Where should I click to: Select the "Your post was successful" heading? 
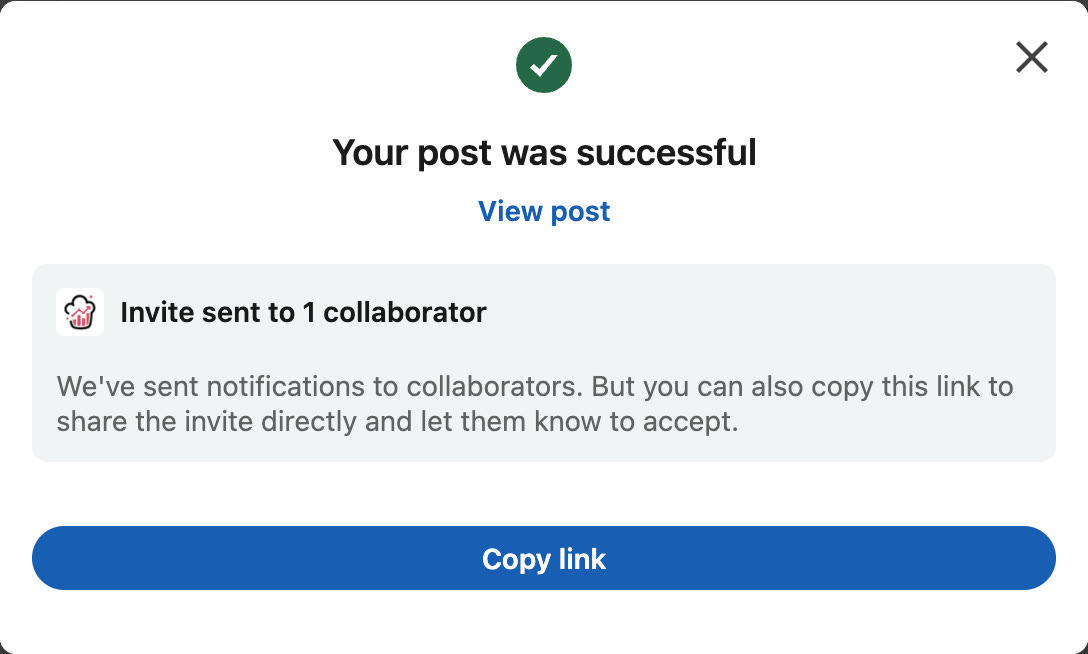point(544,152)
